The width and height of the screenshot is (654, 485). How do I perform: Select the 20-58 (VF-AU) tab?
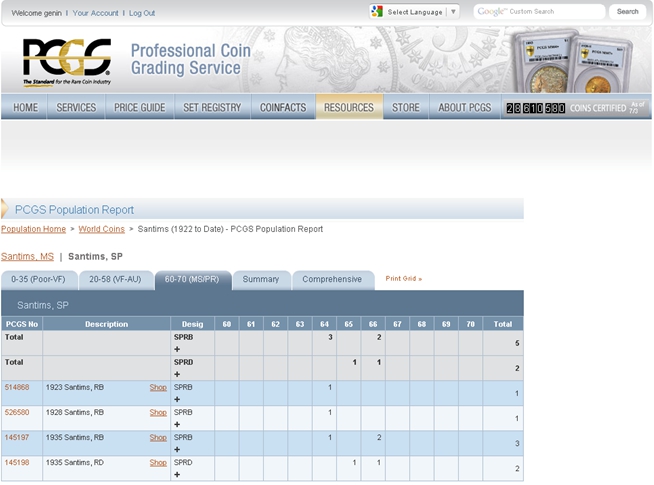pyautogui.click(x=116, y=280)
